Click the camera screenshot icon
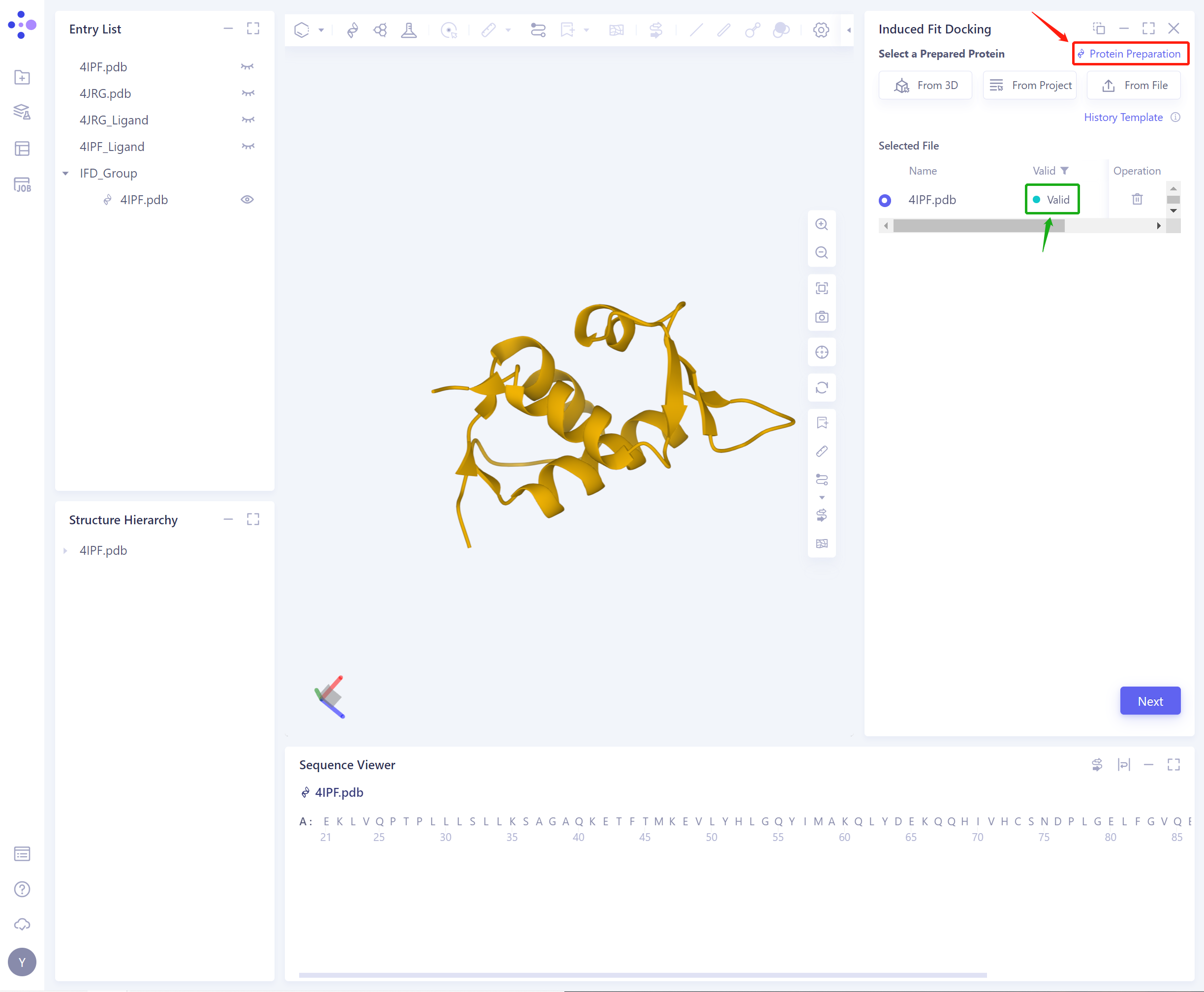1204x992 pixels. [822, 317]
